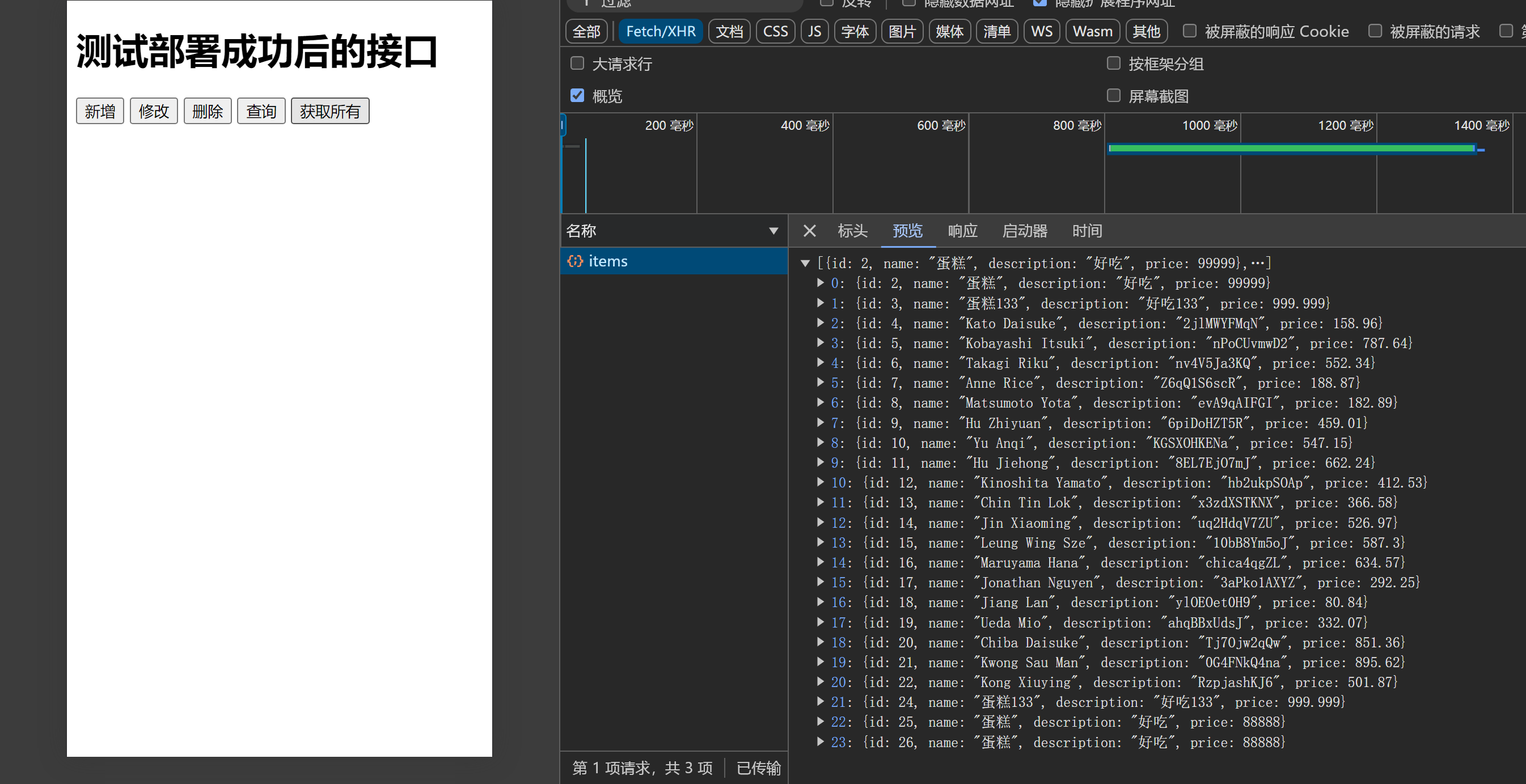Expand entry 10 Kinoshita Yamato
Viewport: 1526px width, 784px height.
click(820, 482)
